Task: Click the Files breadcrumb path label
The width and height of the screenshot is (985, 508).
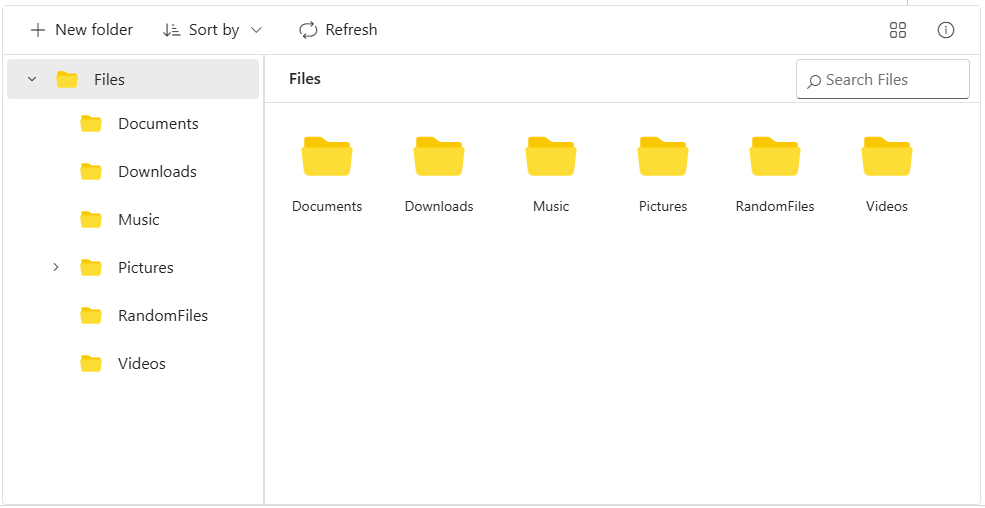Action: [x=305, y=79]
